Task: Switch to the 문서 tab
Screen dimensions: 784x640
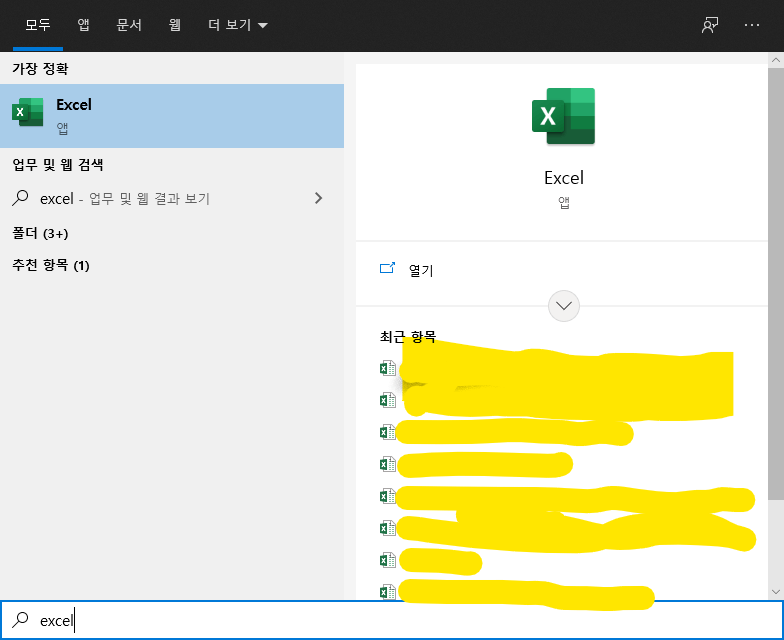Action: tap(129, 24)
